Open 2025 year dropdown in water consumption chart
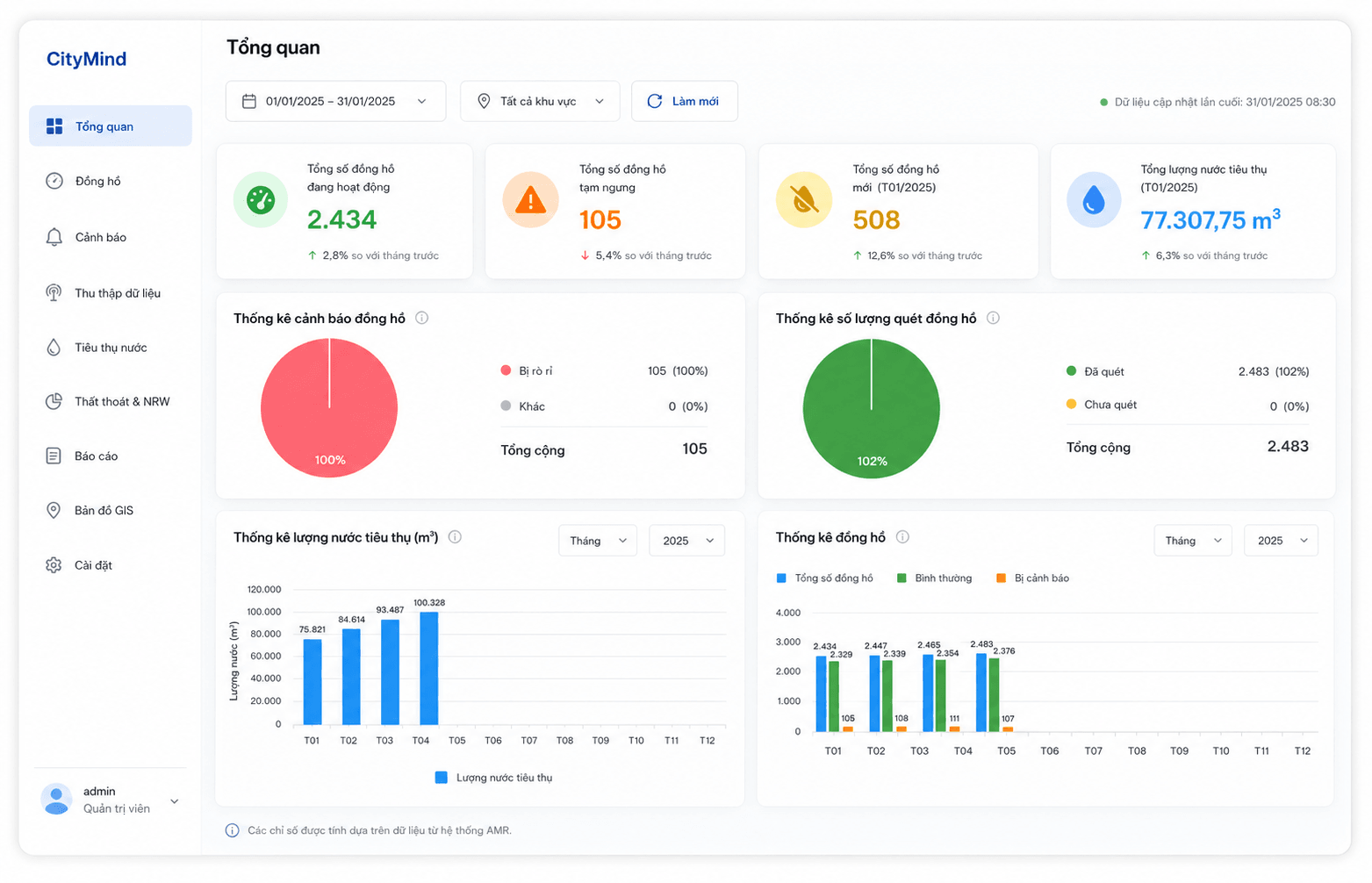The width and height of the screenshot is (1372, 883). click(687, 541)
